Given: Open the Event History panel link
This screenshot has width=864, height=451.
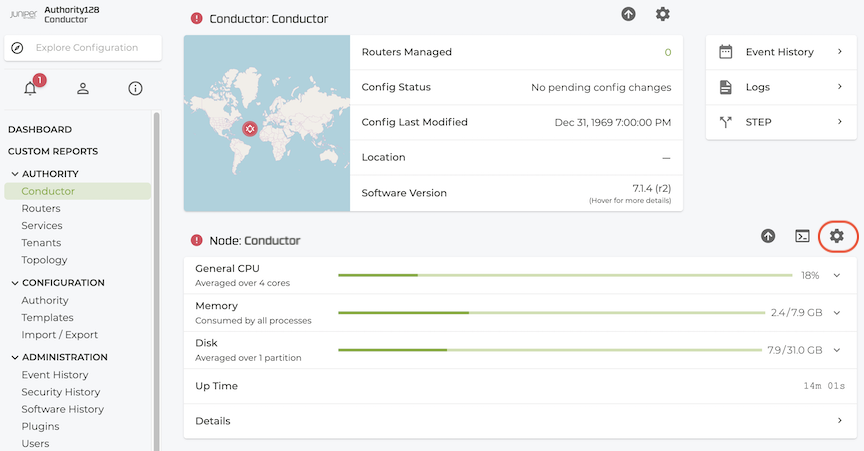Looking at the screenshot, I should (x=781, y=52).
